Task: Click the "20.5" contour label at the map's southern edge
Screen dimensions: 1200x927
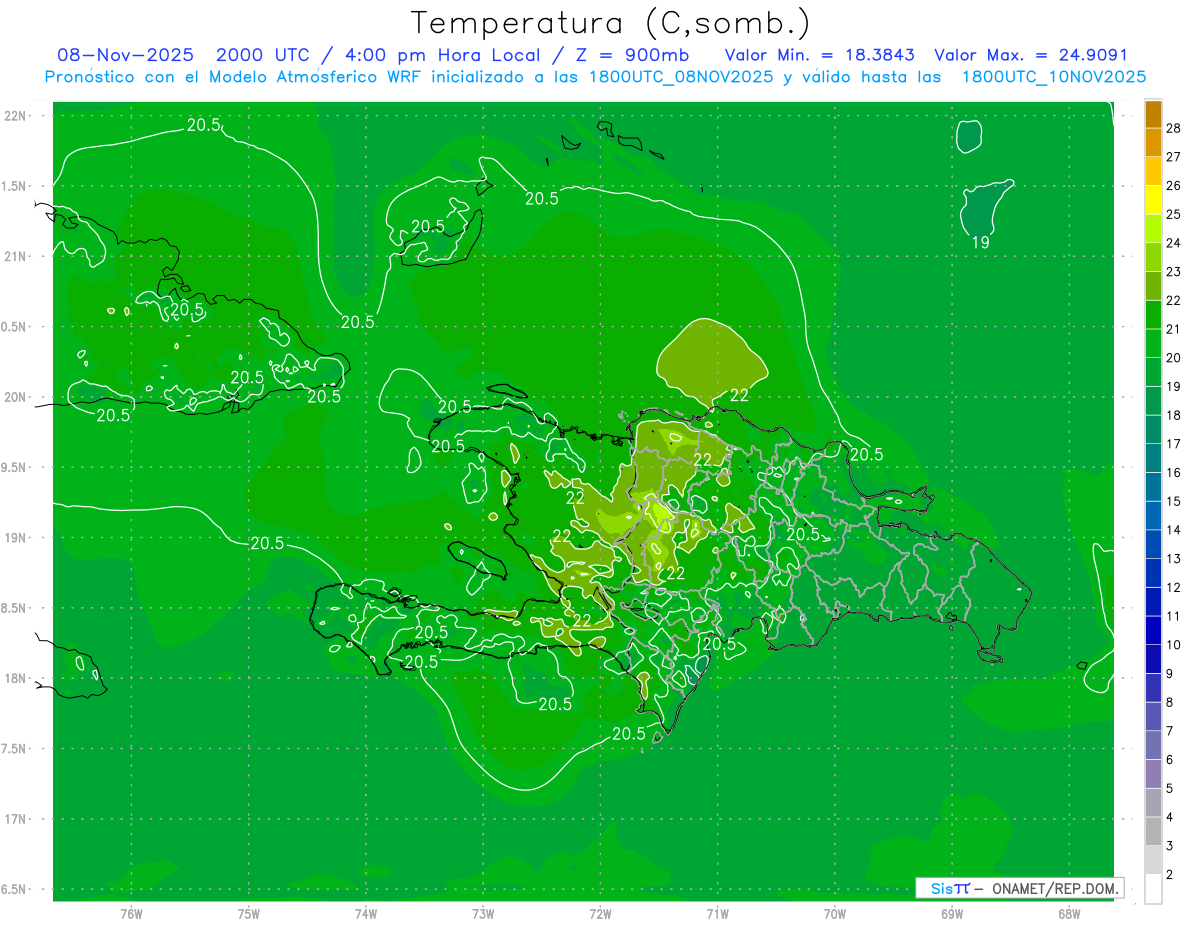Action: [628, 734]
